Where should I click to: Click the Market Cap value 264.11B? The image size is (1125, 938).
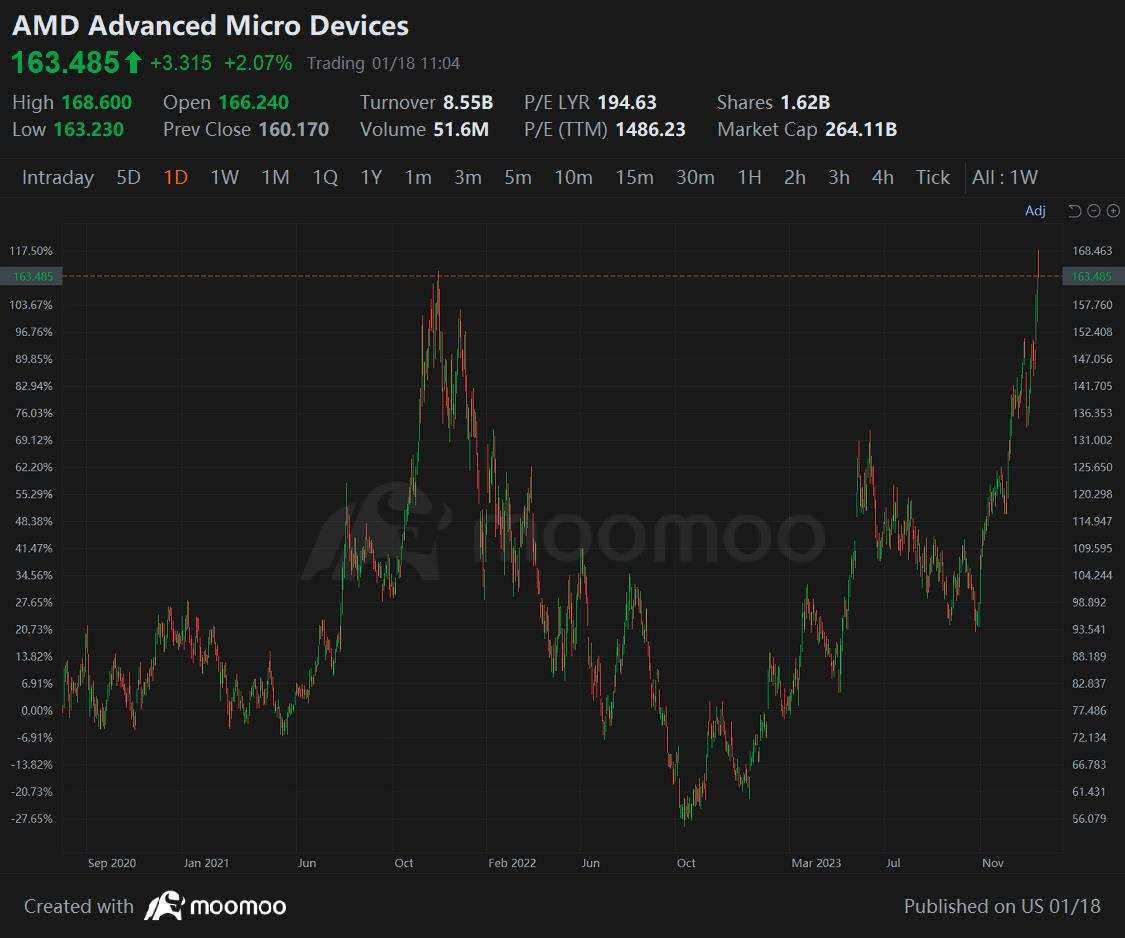[x=861, y=130]
